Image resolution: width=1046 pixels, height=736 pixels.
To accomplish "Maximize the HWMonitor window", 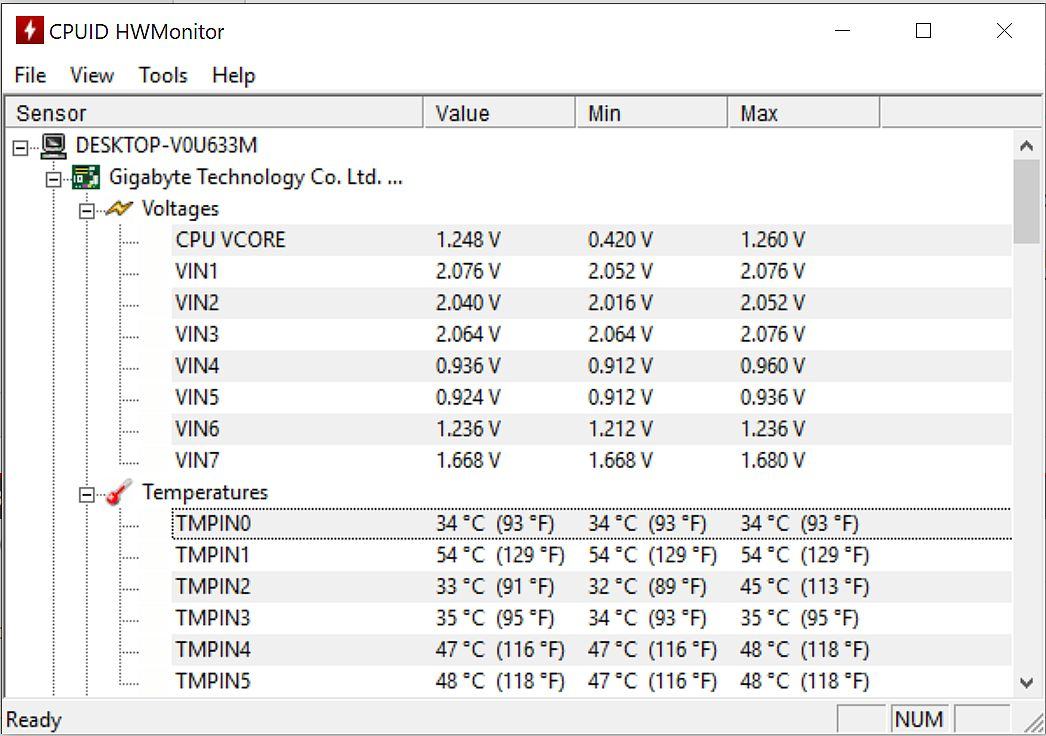I will [923, 31].
